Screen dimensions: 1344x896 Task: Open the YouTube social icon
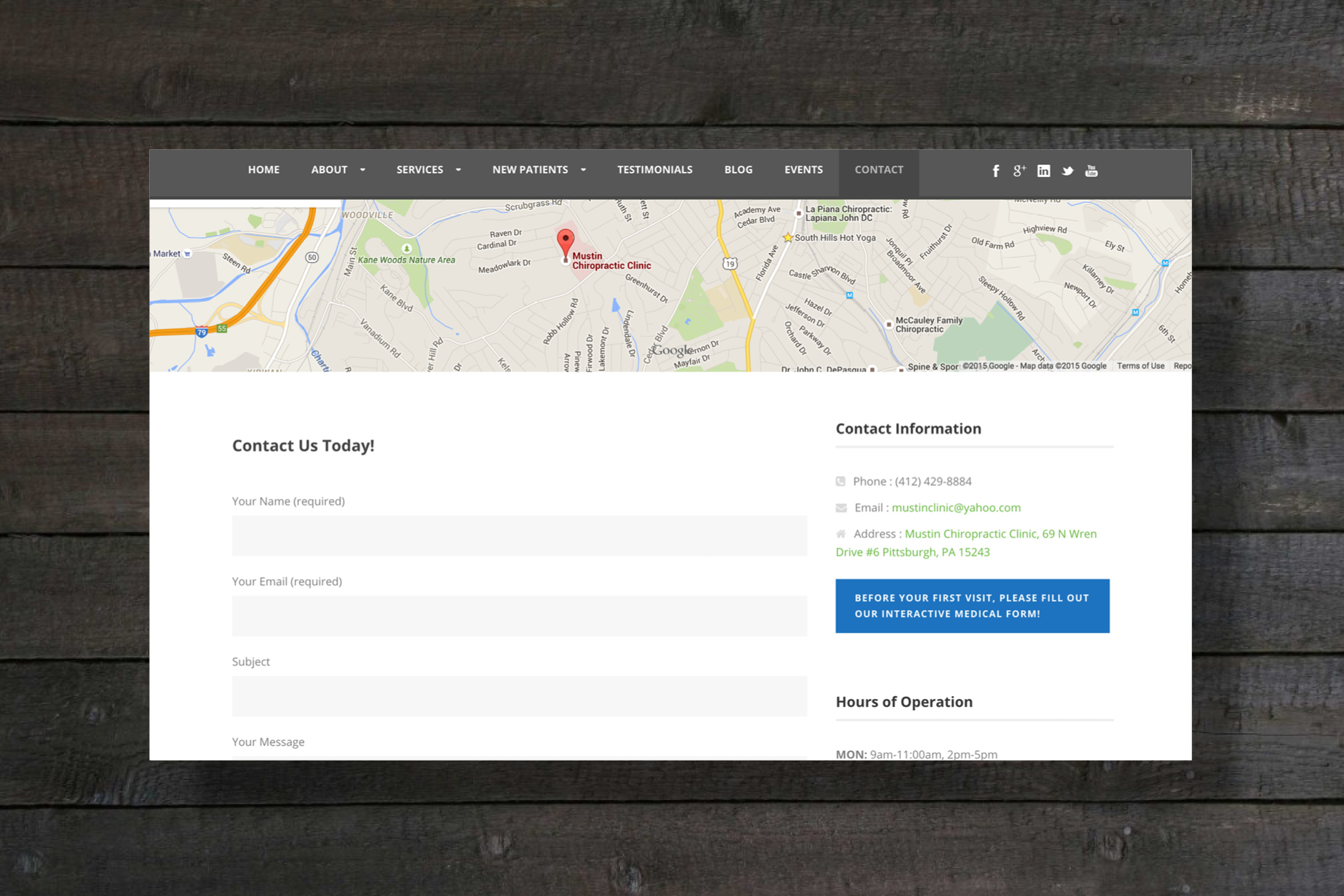[1092, 171]
